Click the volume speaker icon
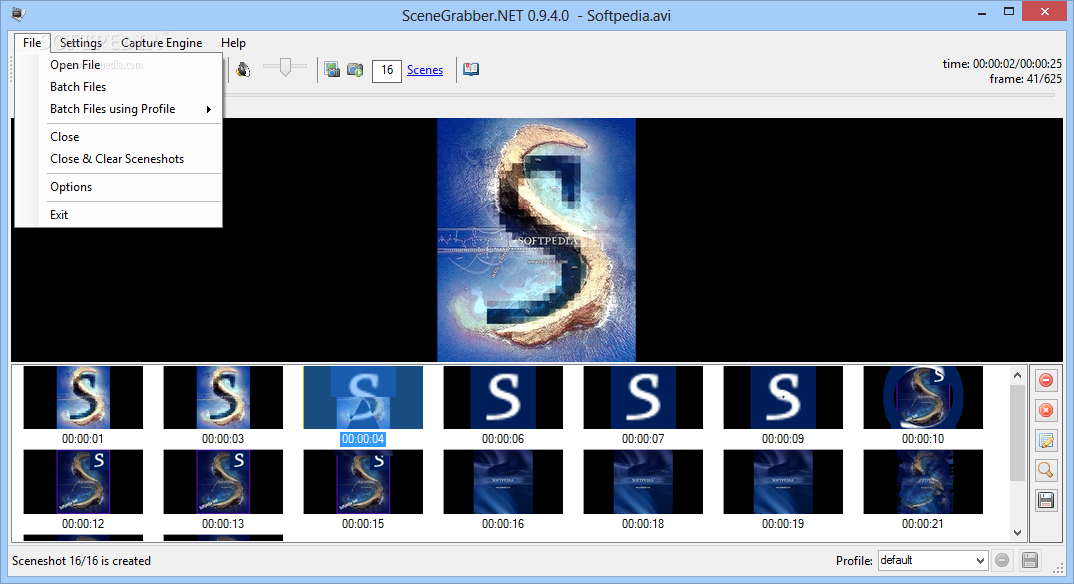The width and height of the screenshot is (1074, 584). pos(243,69)
